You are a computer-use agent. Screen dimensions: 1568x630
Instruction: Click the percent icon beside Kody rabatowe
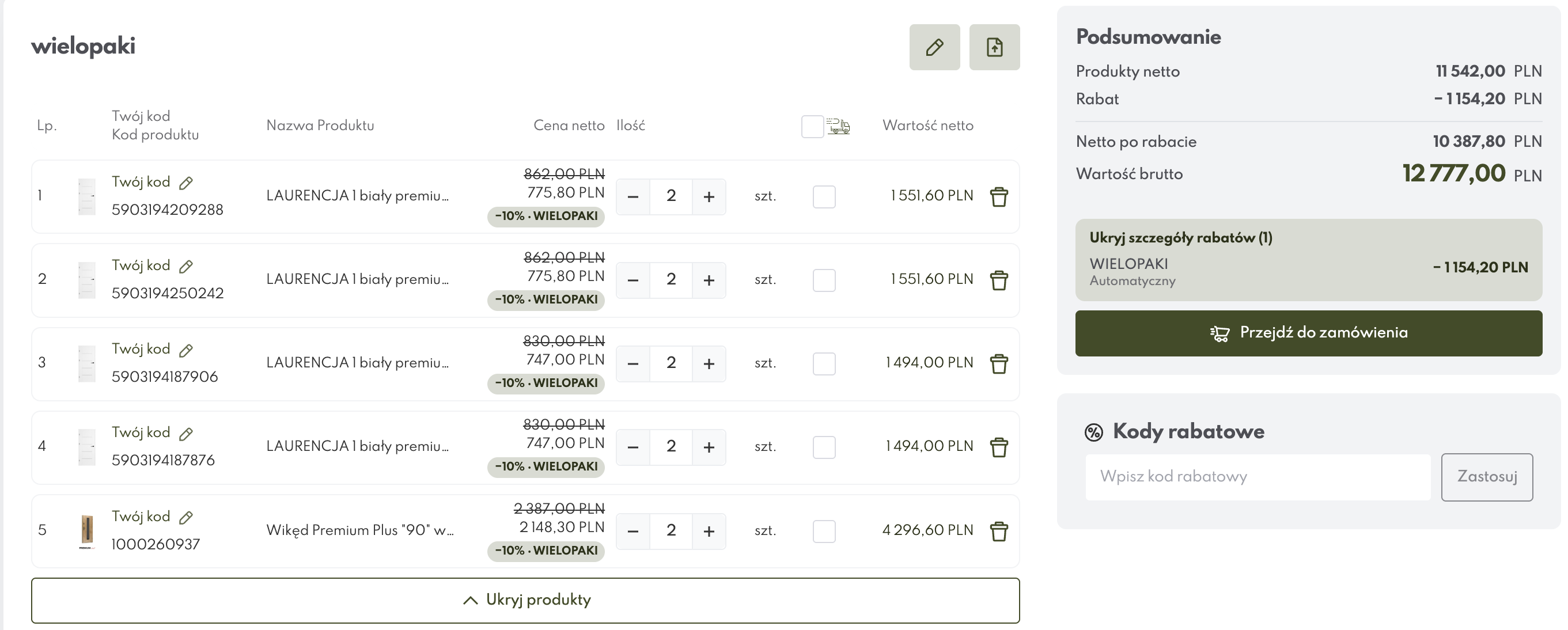point(1093,432)
